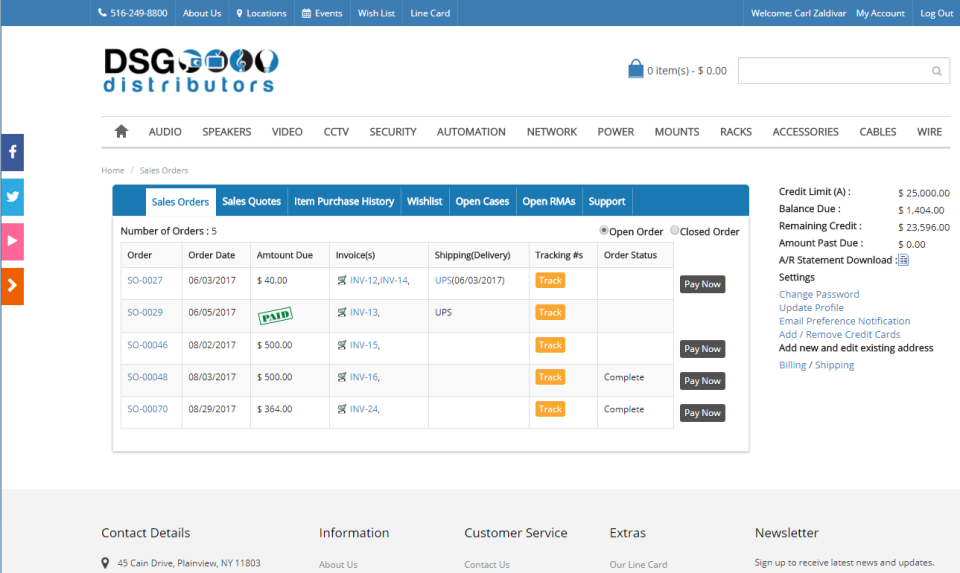960x573 pixels.
Task: Track order SO-00048 shipment
Action: (550, 377)
